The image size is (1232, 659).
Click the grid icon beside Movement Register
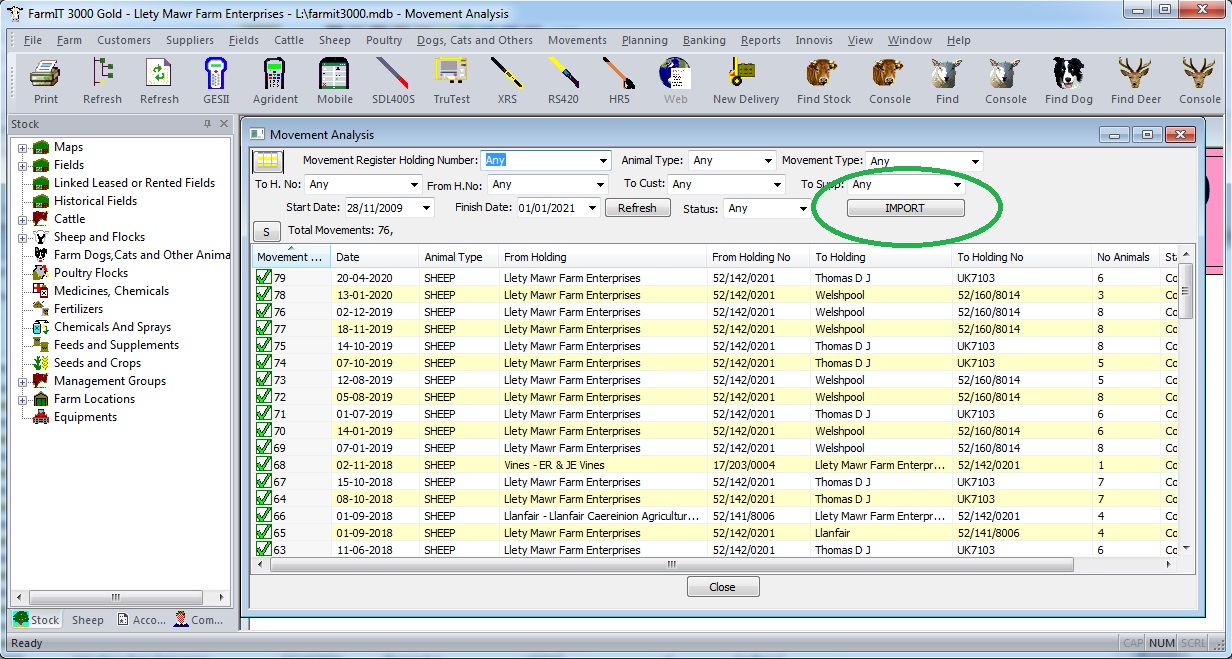(268, 161)
